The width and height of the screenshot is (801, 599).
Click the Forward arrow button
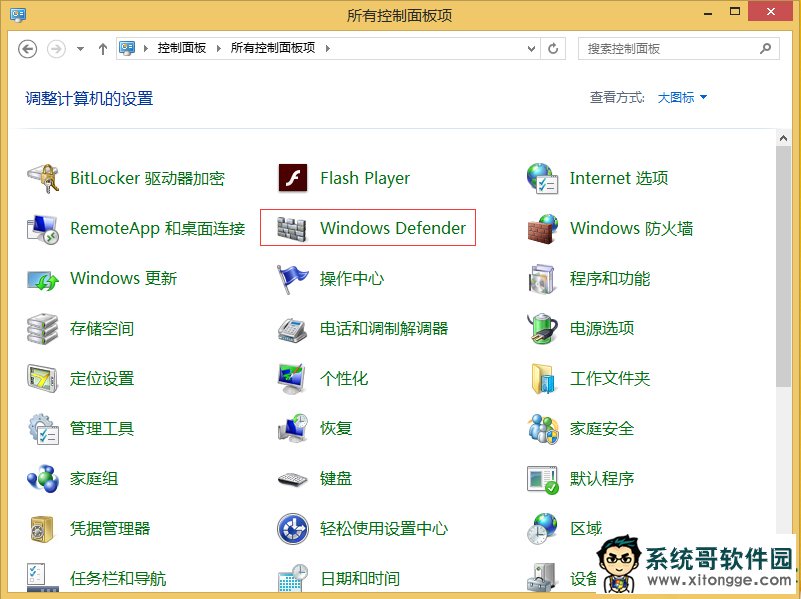[56, 49]
